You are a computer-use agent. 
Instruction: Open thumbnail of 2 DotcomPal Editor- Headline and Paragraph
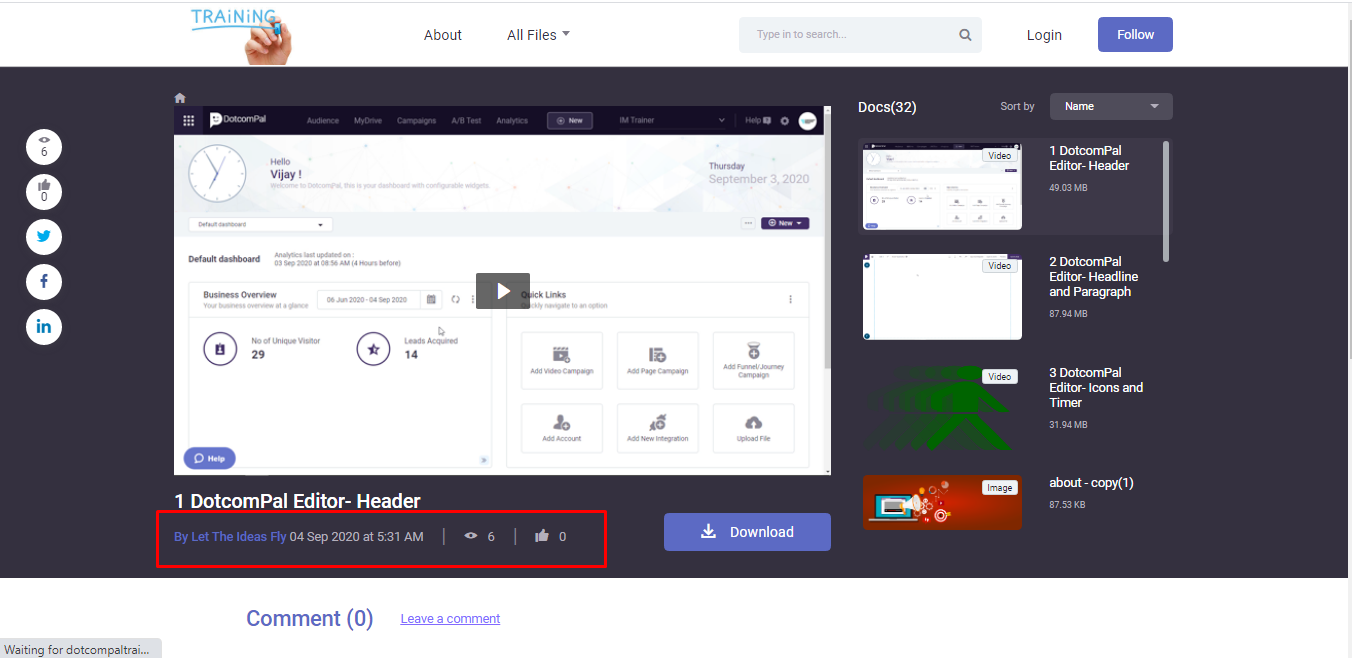(942, 297)
